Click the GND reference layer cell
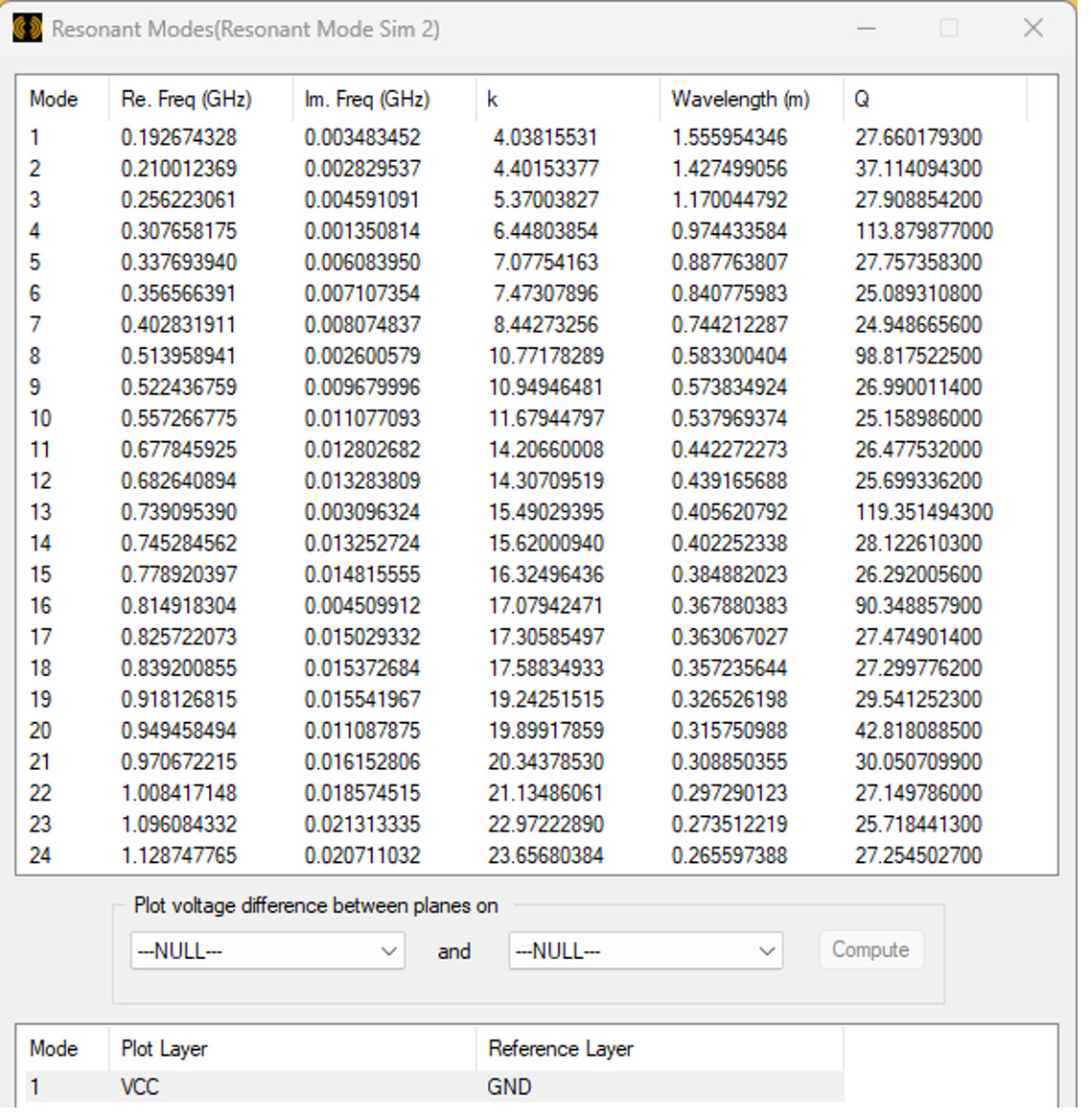This screenshot has height=1120, width=1090. pos(509,1086)
